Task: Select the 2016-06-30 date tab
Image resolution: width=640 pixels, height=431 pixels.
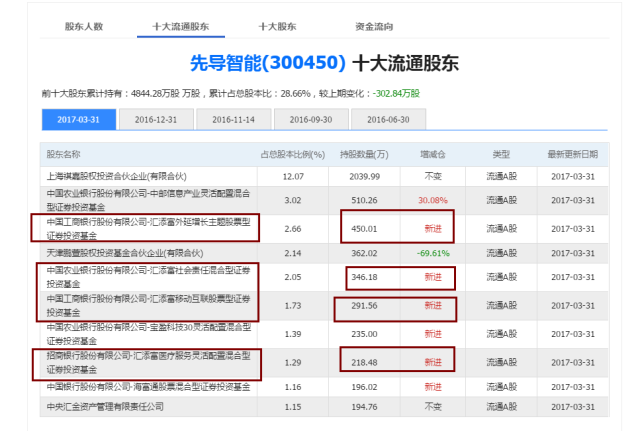Action: click(x=388, y=120)
